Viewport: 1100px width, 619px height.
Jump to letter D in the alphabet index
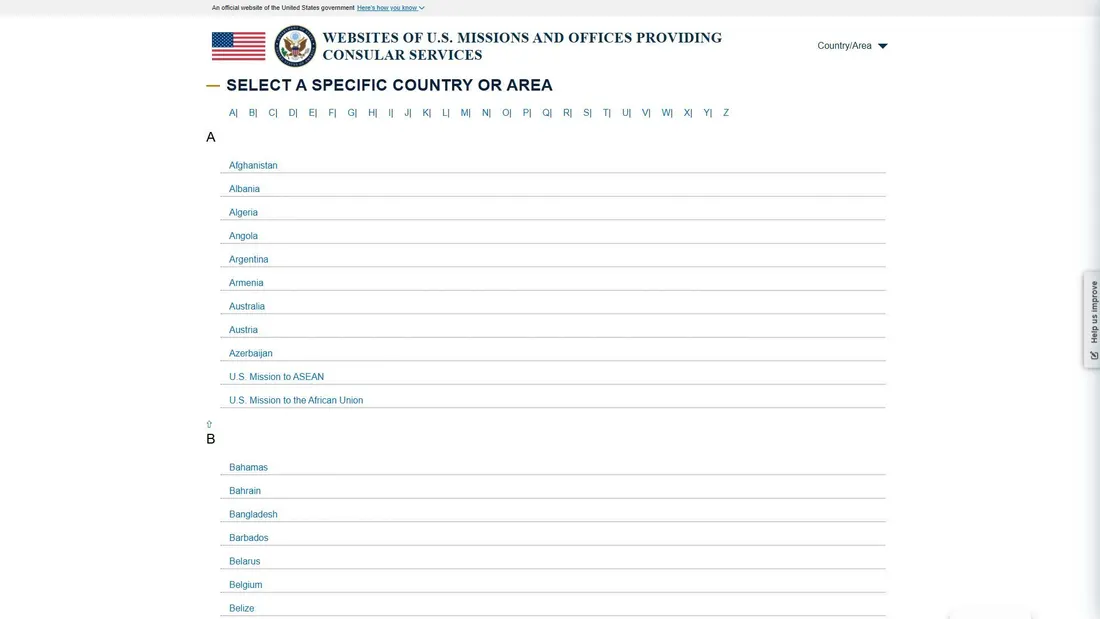click(293, 112)
